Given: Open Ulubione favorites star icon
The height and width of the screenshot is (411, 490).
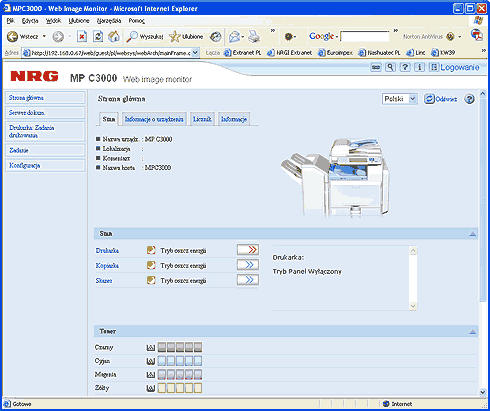Looking at the screenshot, I should coord(175,36).
